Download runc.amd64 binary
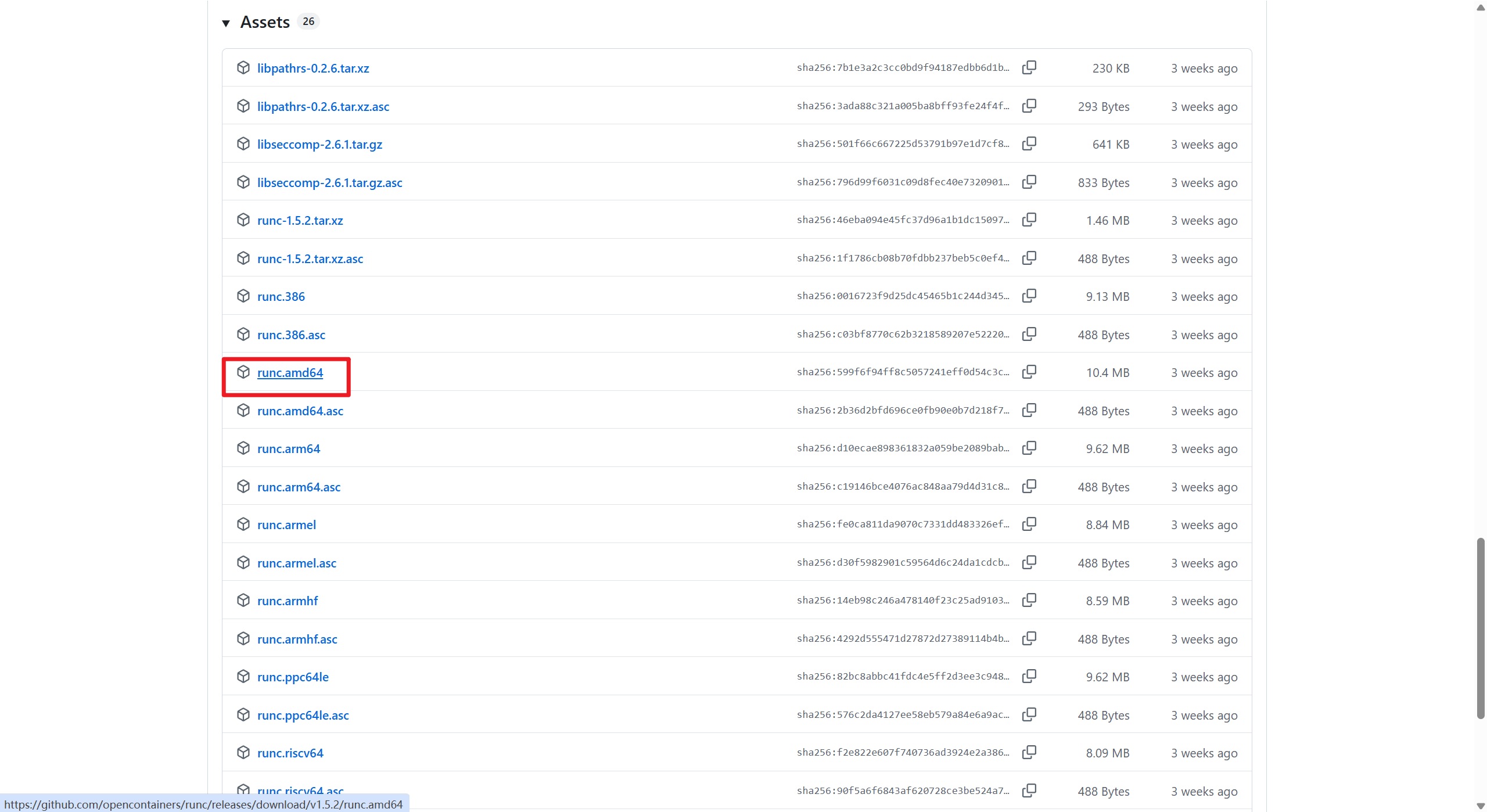The width and height of the screenshot is (1487, 812). tap(290, 373)
